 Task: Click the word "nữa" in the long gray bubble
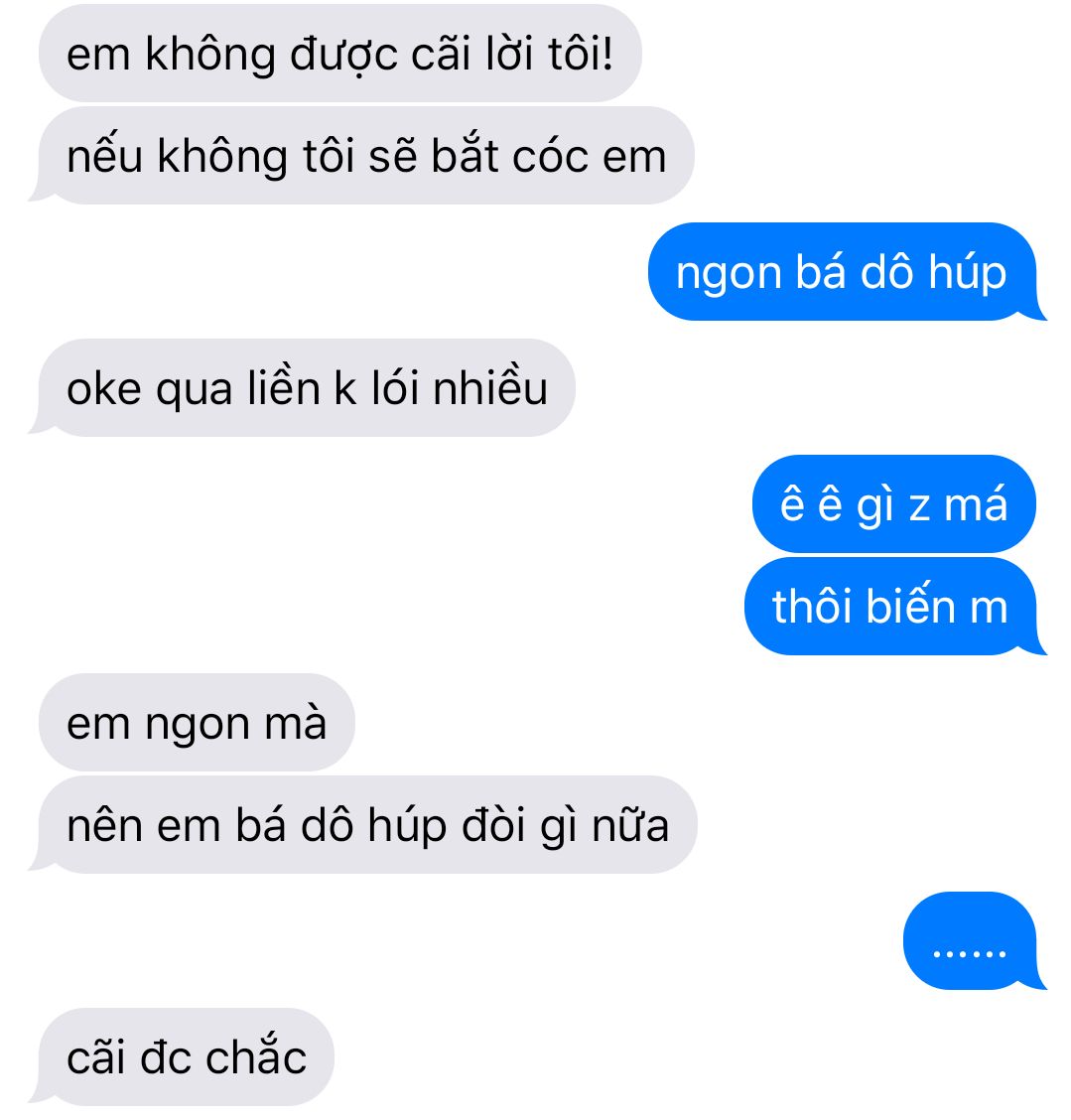point(630,825)
